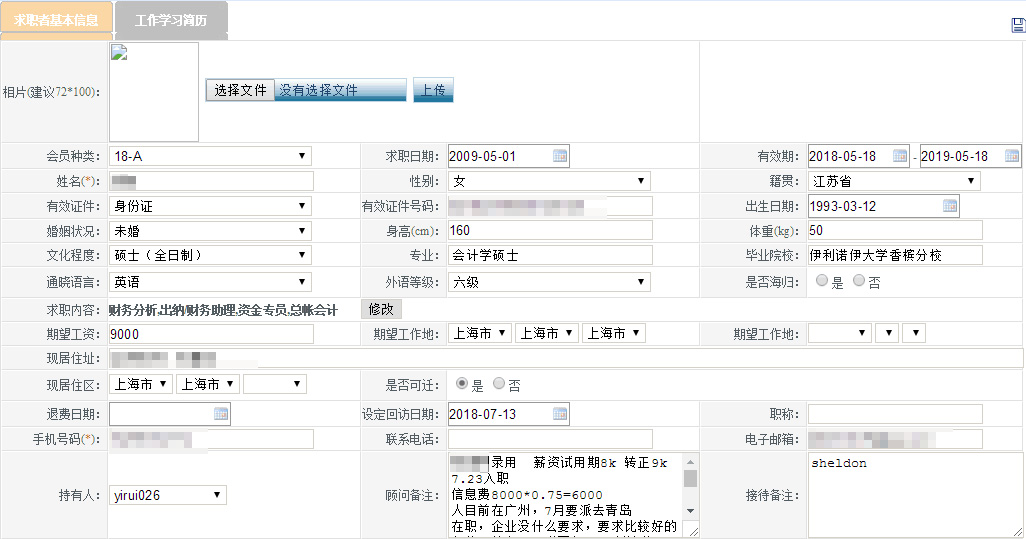Click the empty 联系电话 field
Viewport: 1026px width, 539px height.
(x=550, y=439)
